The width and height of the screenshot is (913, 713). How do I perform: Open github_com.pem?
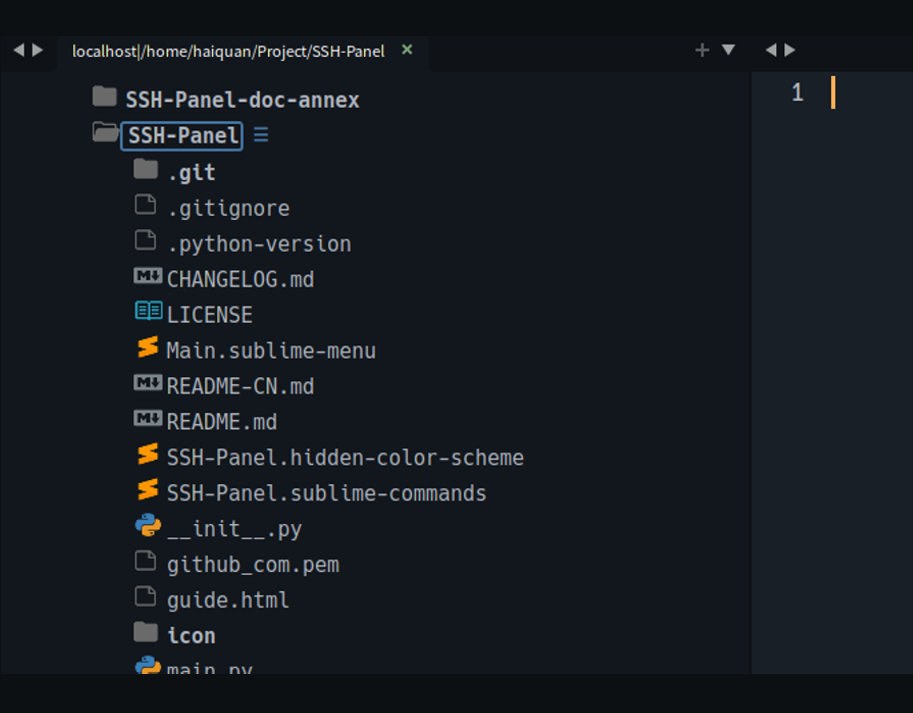point(253,565)
